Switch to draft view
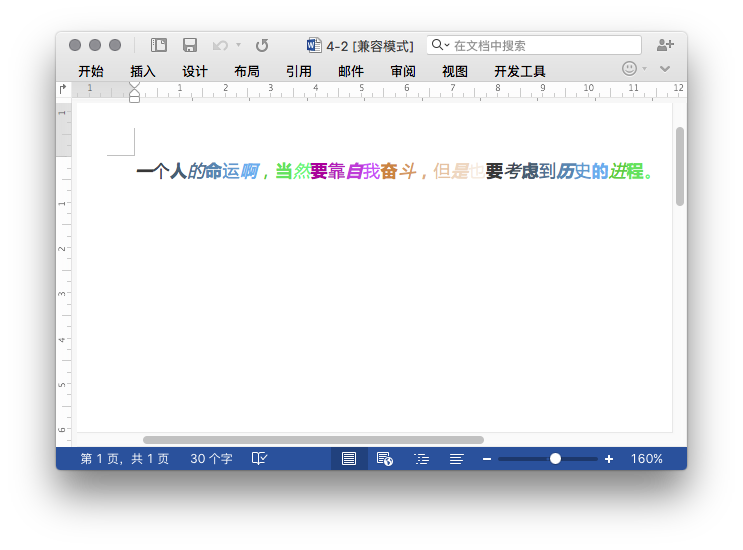743x550 pixels. [456, 459]
